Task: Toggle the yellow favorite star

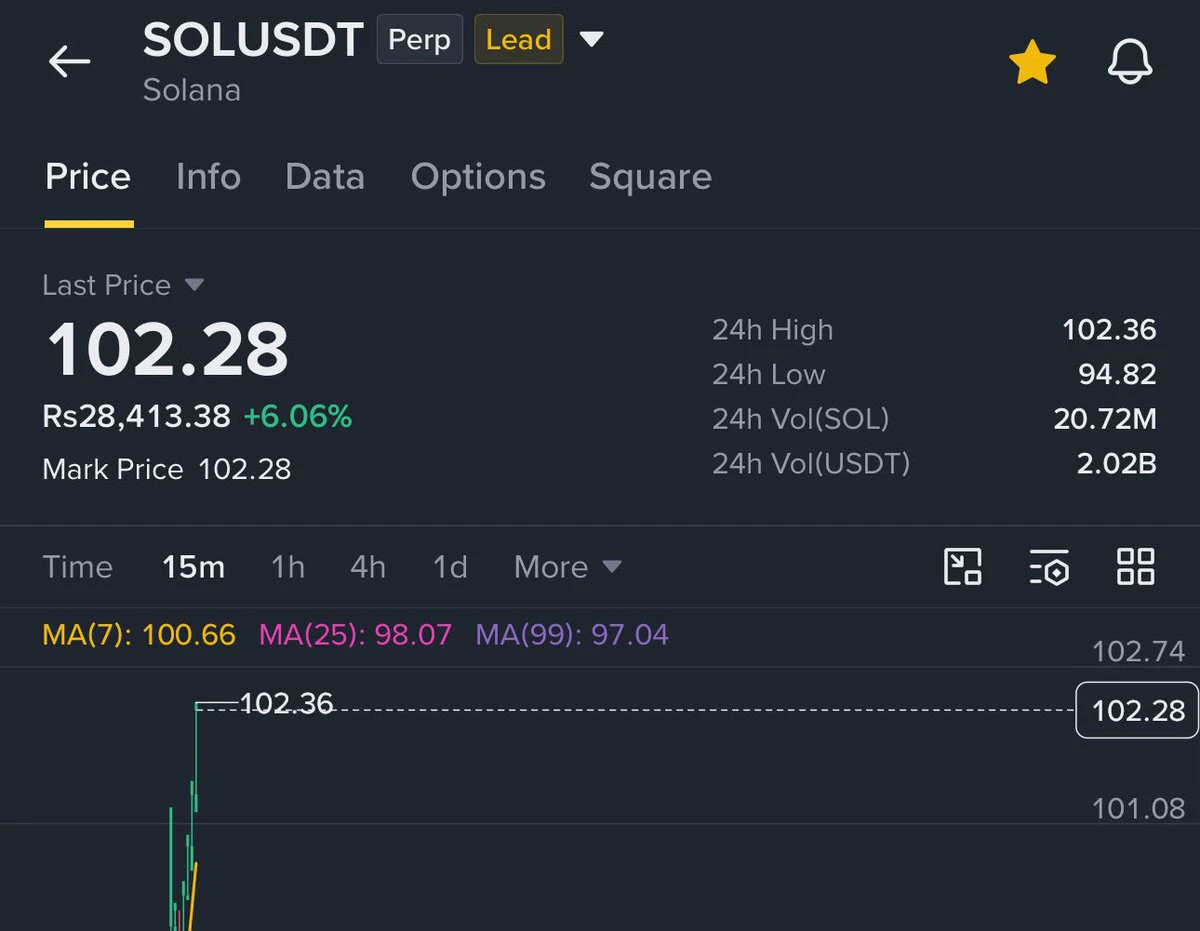Action: tap(1032, 63)
